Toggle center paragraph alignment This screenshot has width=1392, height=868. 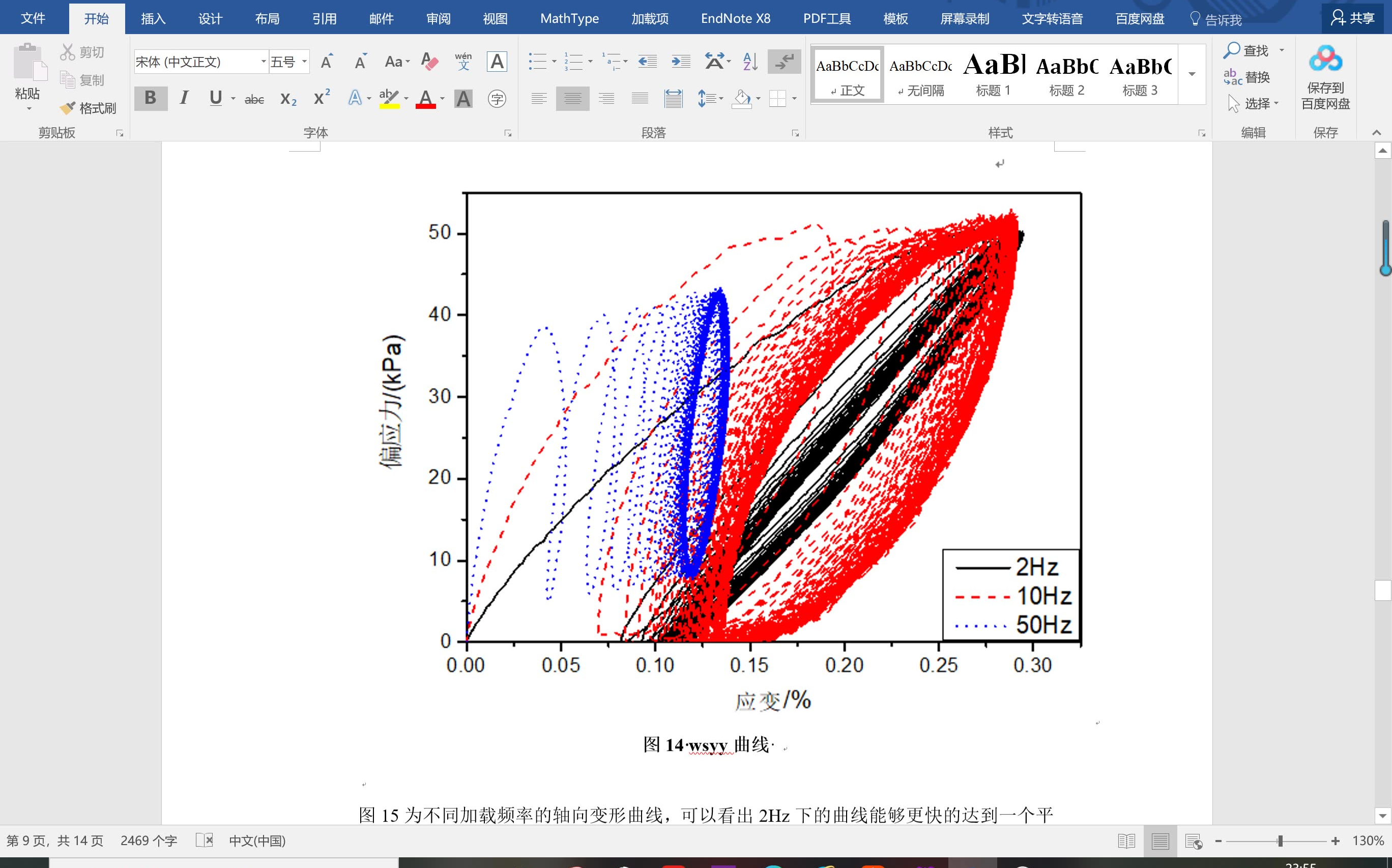(572, 99)
